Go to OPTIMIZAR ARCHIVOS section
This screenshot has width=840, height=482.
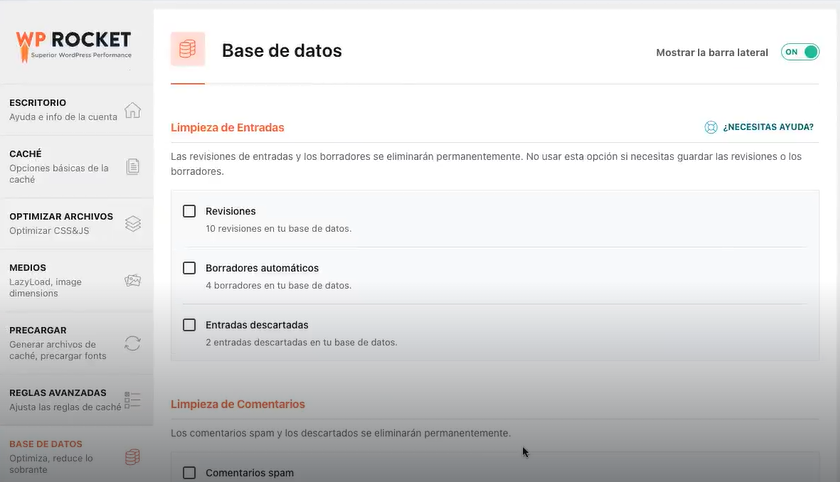(77, 223)
